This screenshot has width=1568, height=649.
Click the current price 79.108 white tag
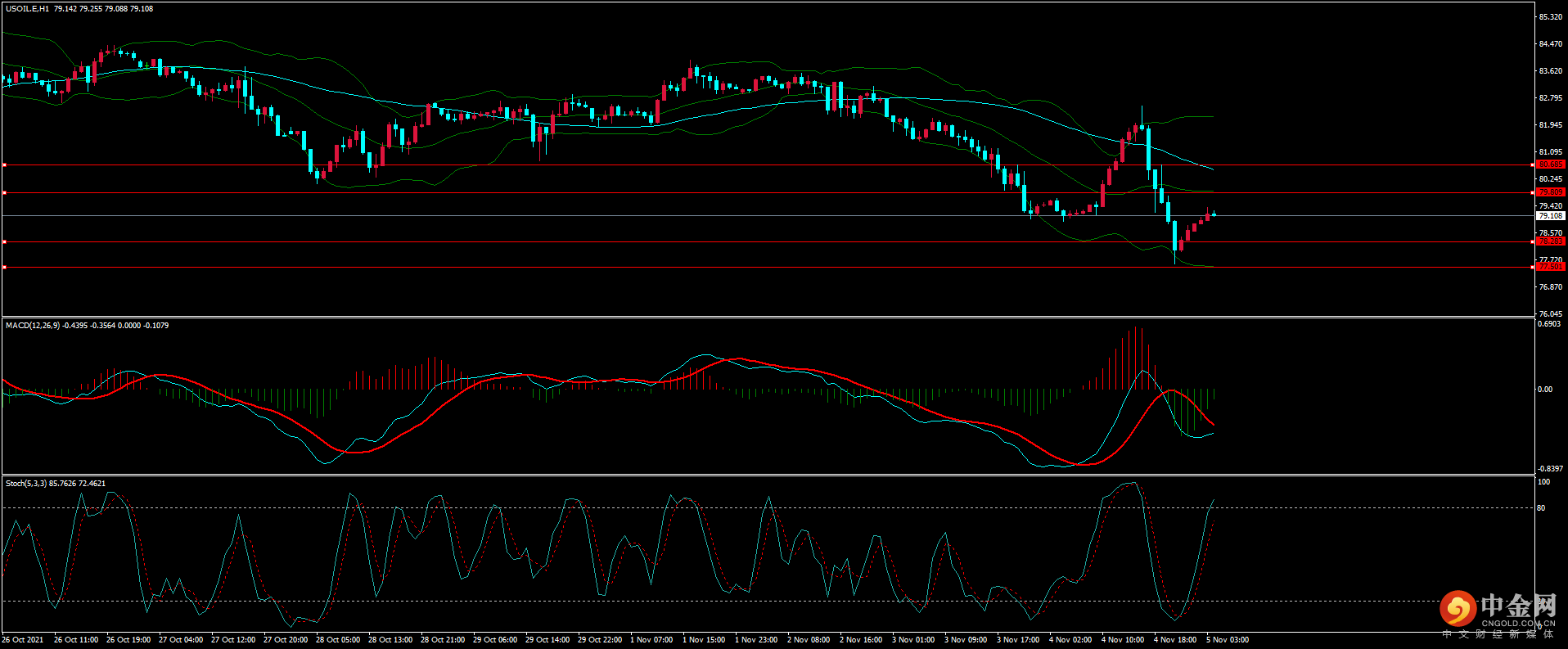point(1550,216)
